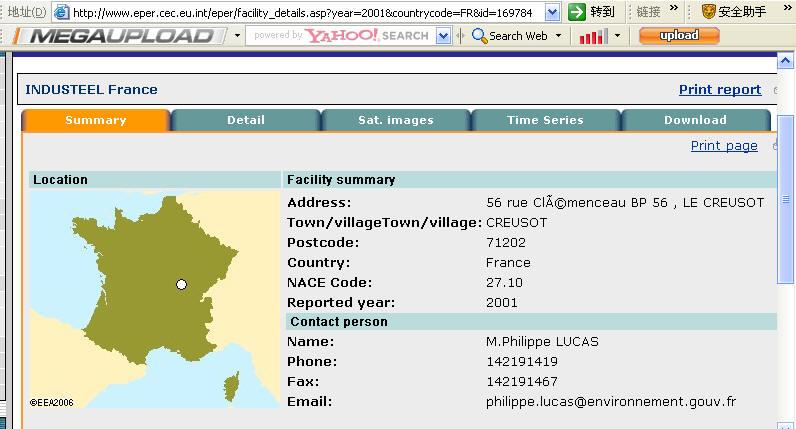Open the Megaupload logo dropdown arrow

237,36
